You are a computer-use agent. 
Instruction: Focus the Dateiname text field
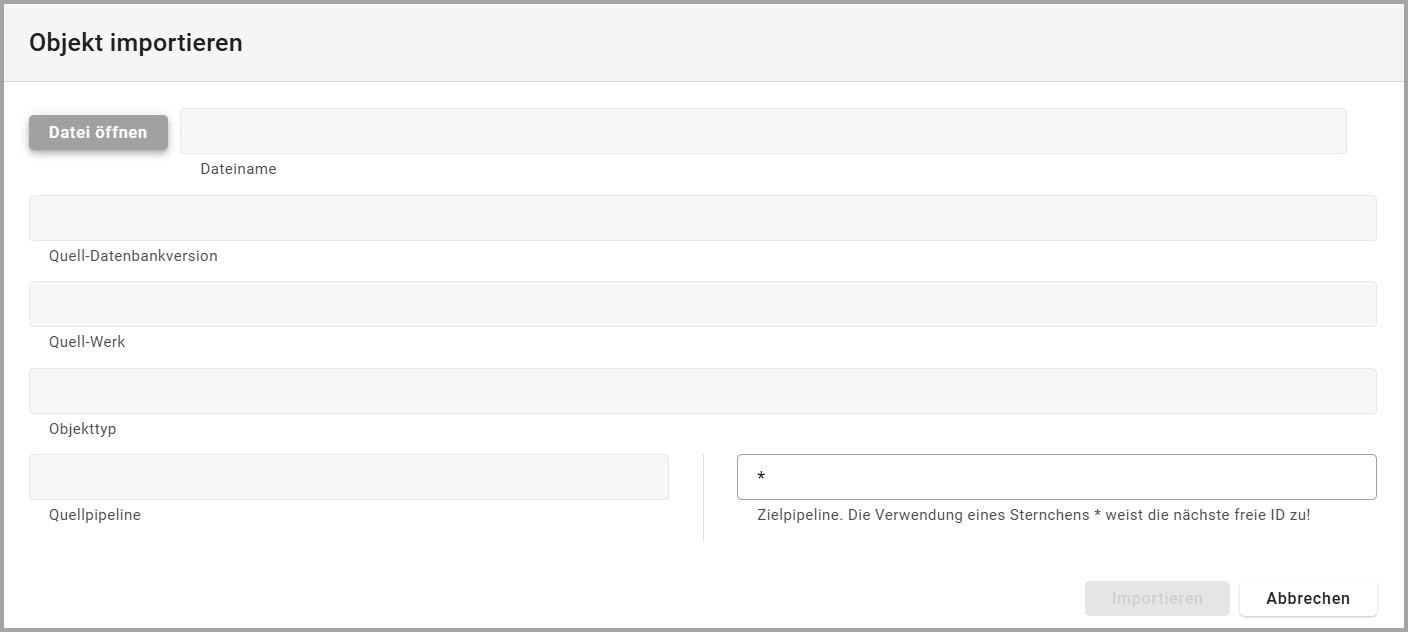point(762,131)
